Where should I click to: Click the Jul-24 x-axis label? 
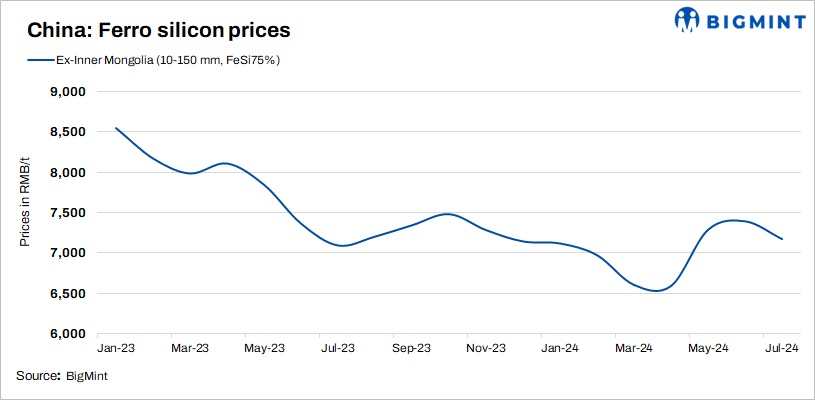pos(780,349)
